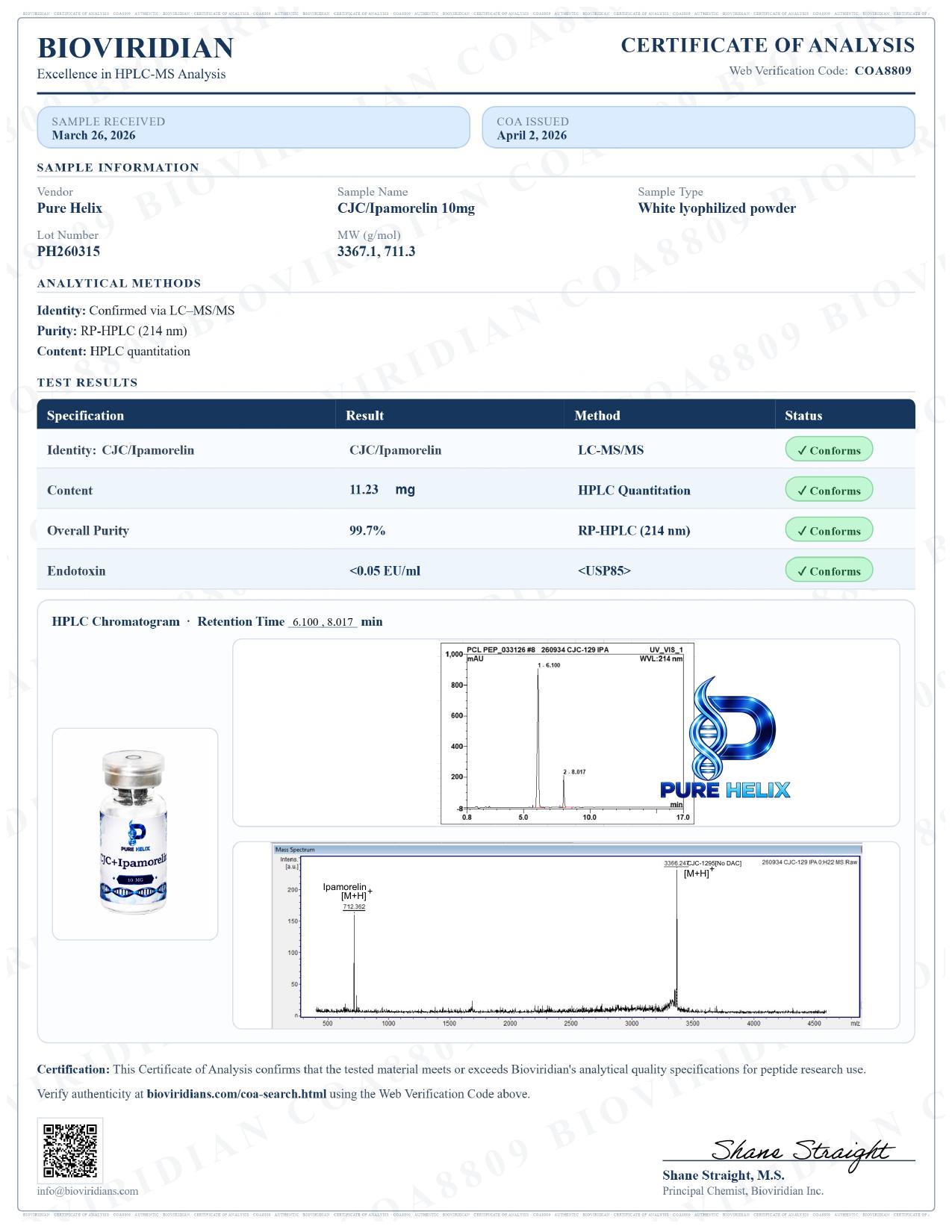Click the Conforms badge in Overall Purity row
Viewport: 952px width, 1232px height.
(x=829, y=531)
